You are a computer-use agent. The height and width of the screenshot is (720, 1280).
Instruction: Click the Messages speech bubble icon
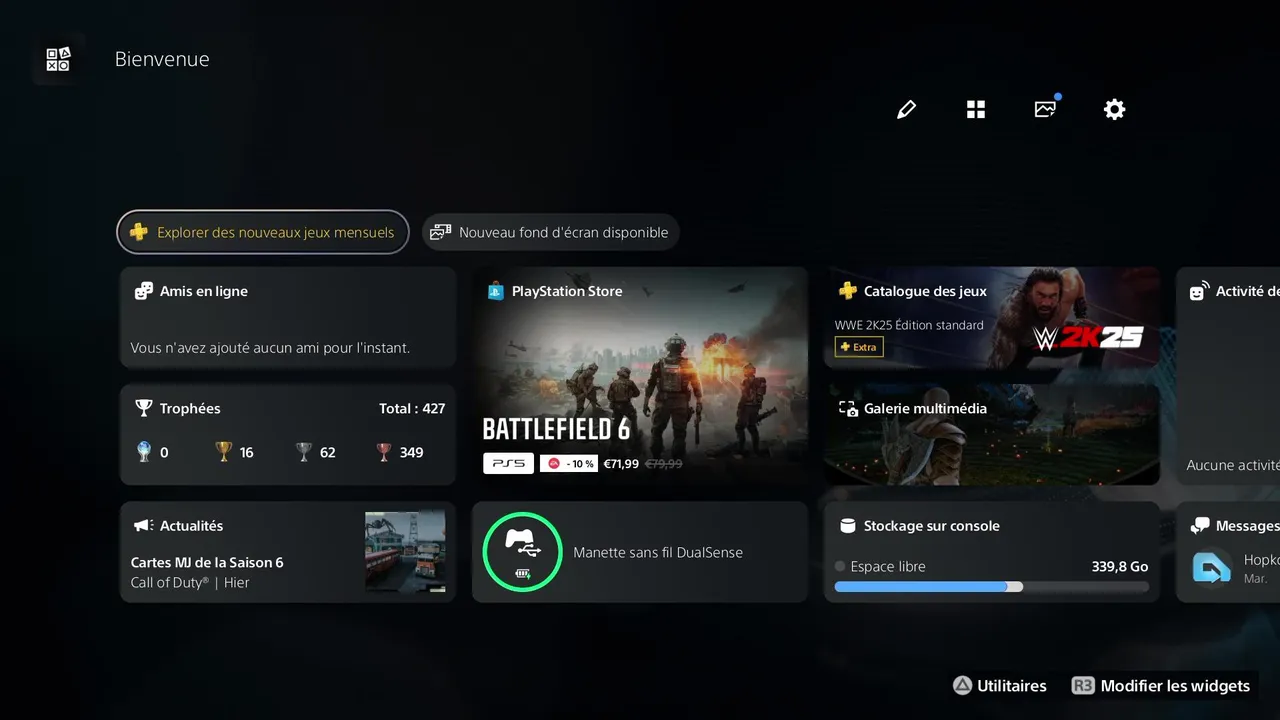coord(1200,525)
